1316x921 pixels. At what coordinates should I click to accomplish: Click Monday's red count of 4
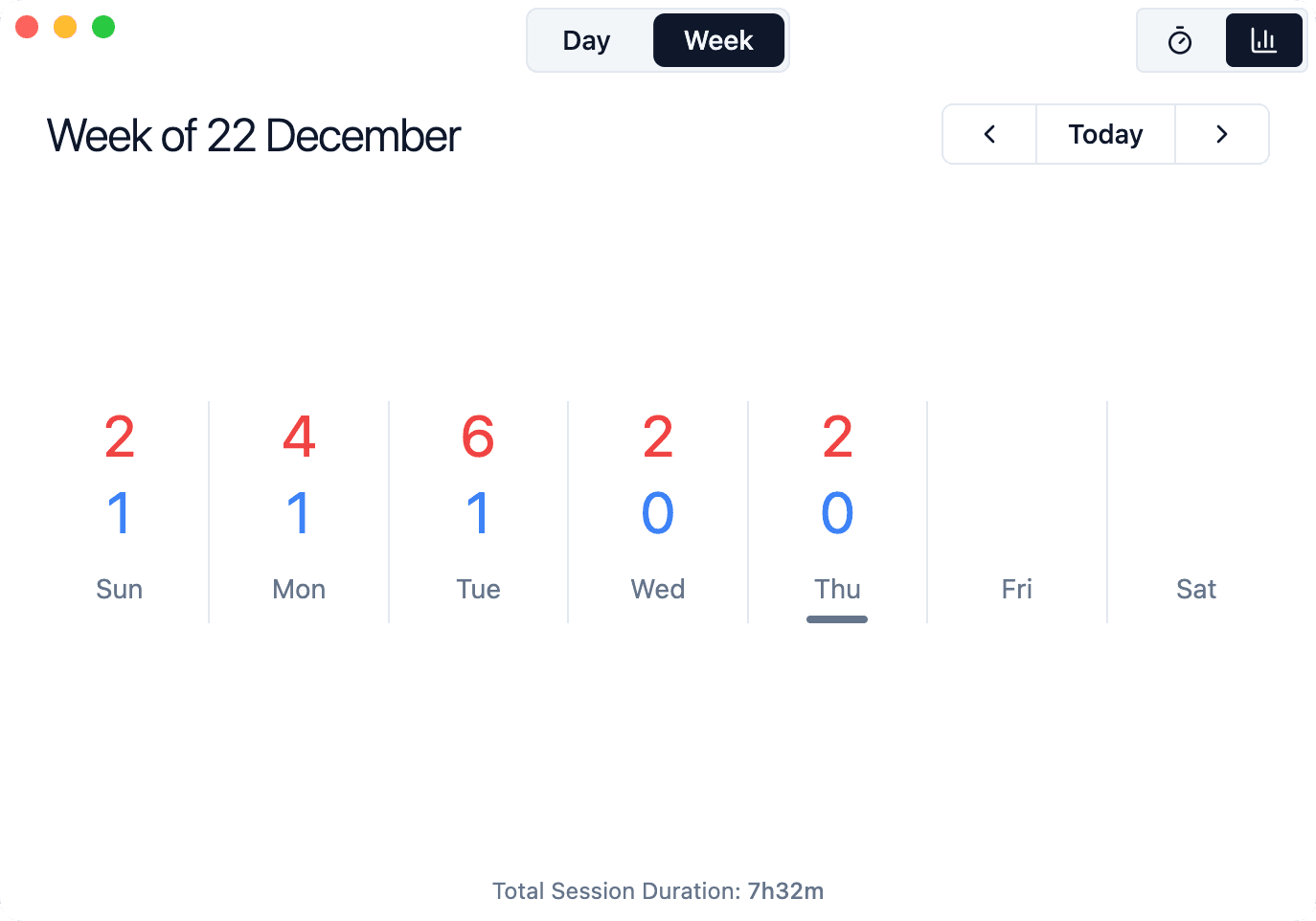point(299,438)
